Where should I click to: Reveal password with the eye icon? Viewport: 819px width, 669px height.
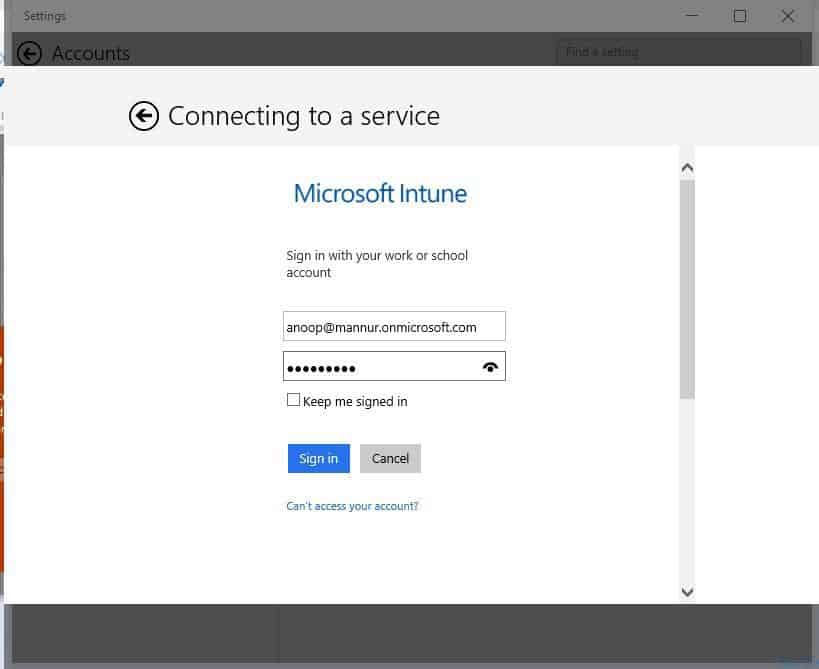[x=490, y=367]
